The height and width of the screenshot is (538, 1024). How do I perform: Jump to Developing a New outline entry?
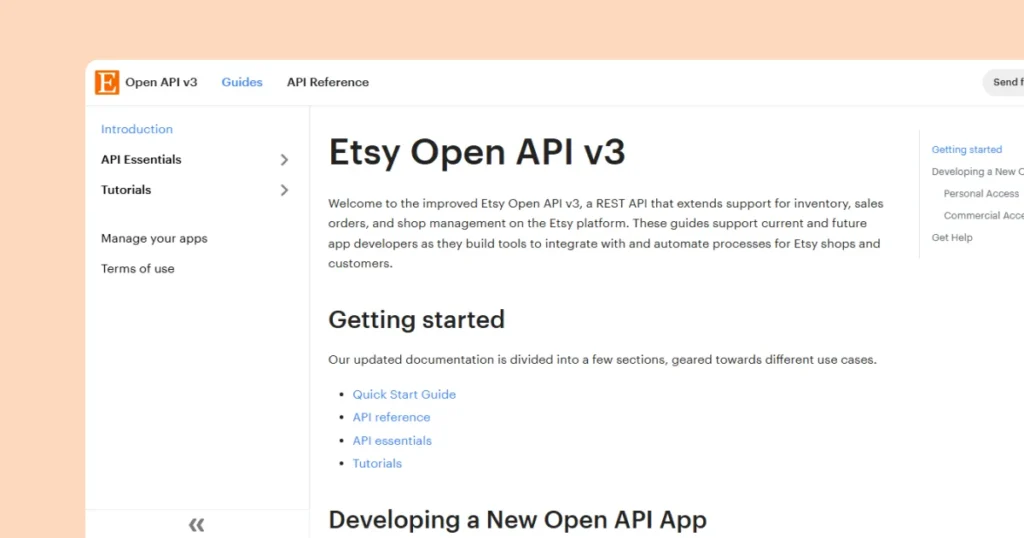978,172
